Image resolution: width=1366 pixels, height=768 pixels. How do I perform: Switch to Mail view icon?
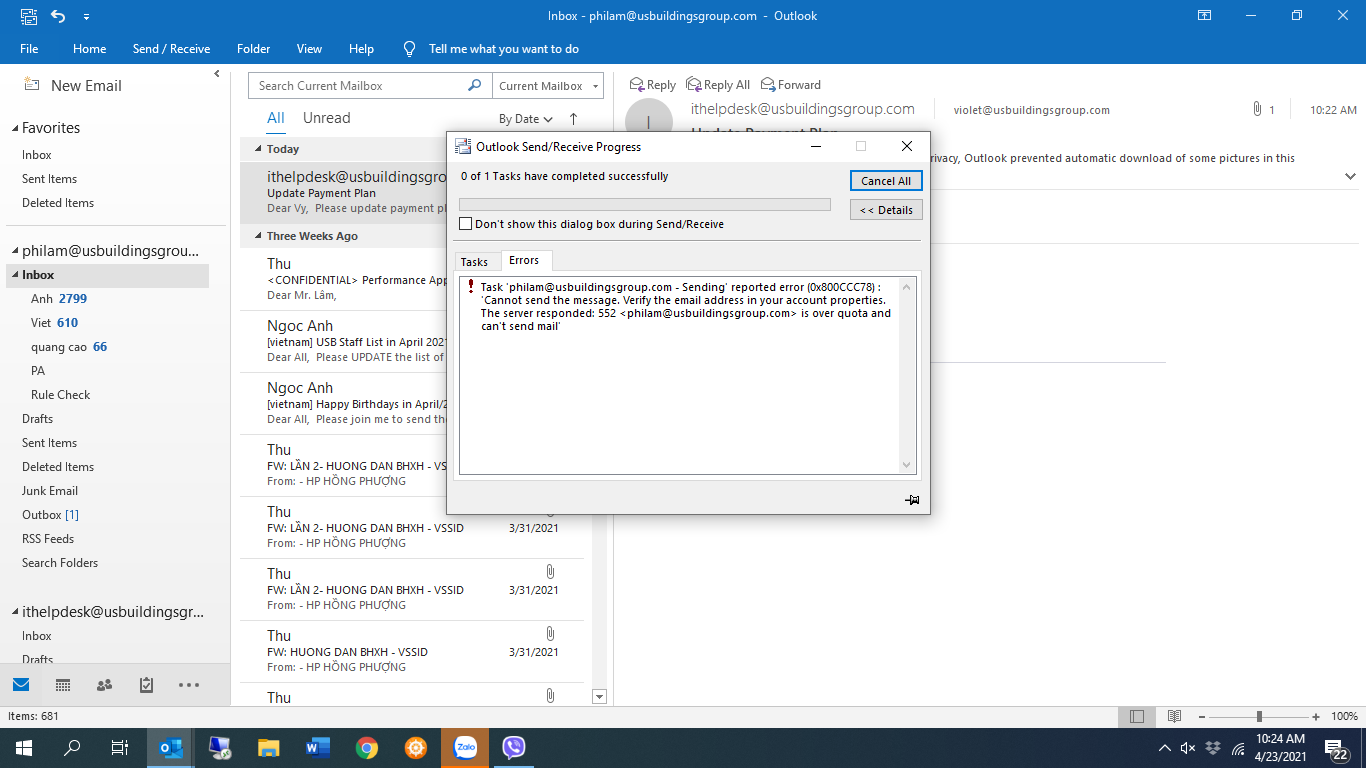click(21, 685)
